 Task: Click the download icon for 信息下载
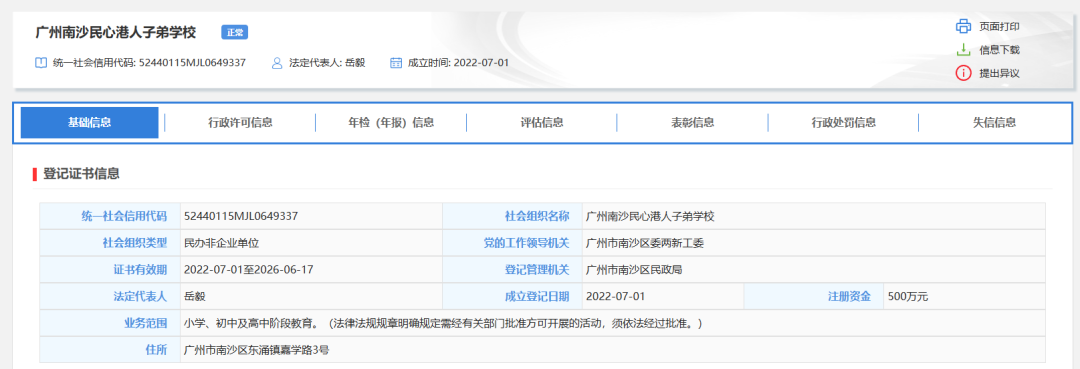[x=963, y=50]
